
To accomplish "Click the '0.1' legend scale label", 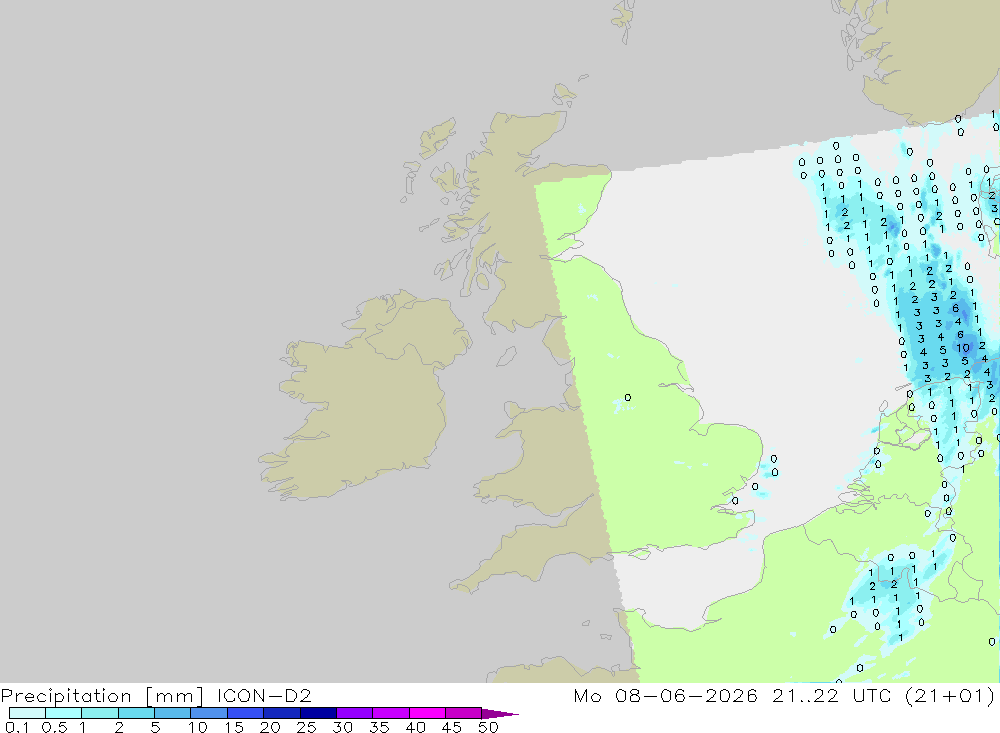I will pyautogui.click(x=17, y=727).
